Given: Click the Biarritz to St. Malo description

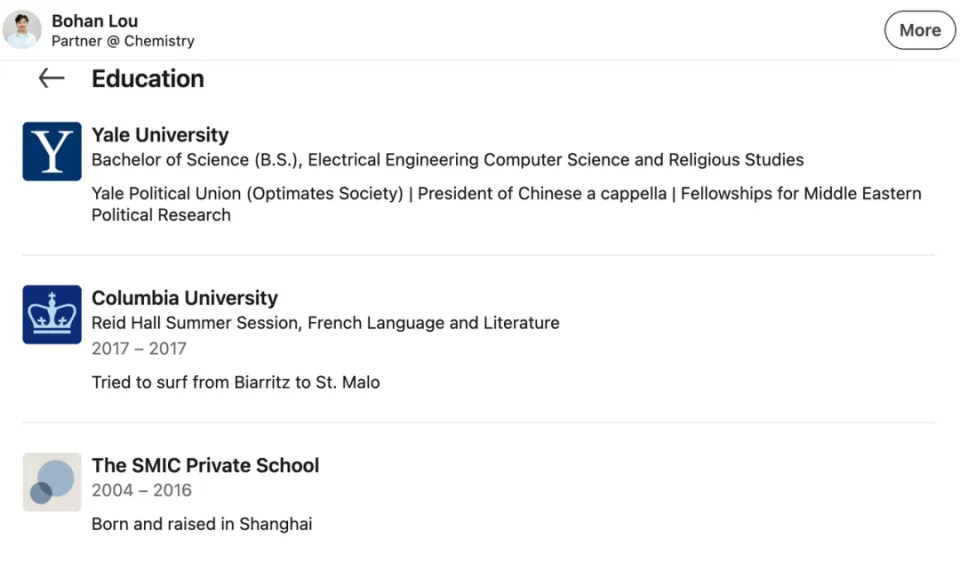Looking at the screenshot, I should (x=236, y=382).
